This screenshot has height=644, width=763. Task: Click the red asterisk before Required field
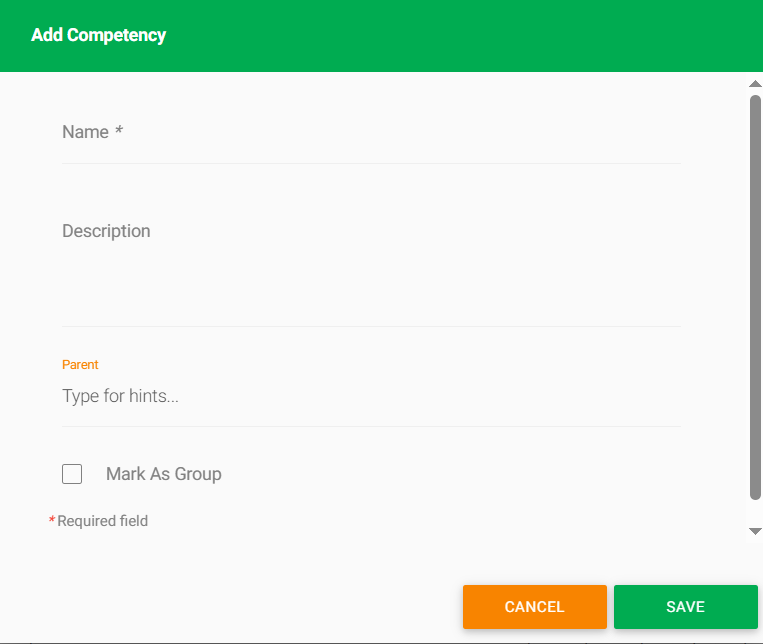click(x=52, y=519)
